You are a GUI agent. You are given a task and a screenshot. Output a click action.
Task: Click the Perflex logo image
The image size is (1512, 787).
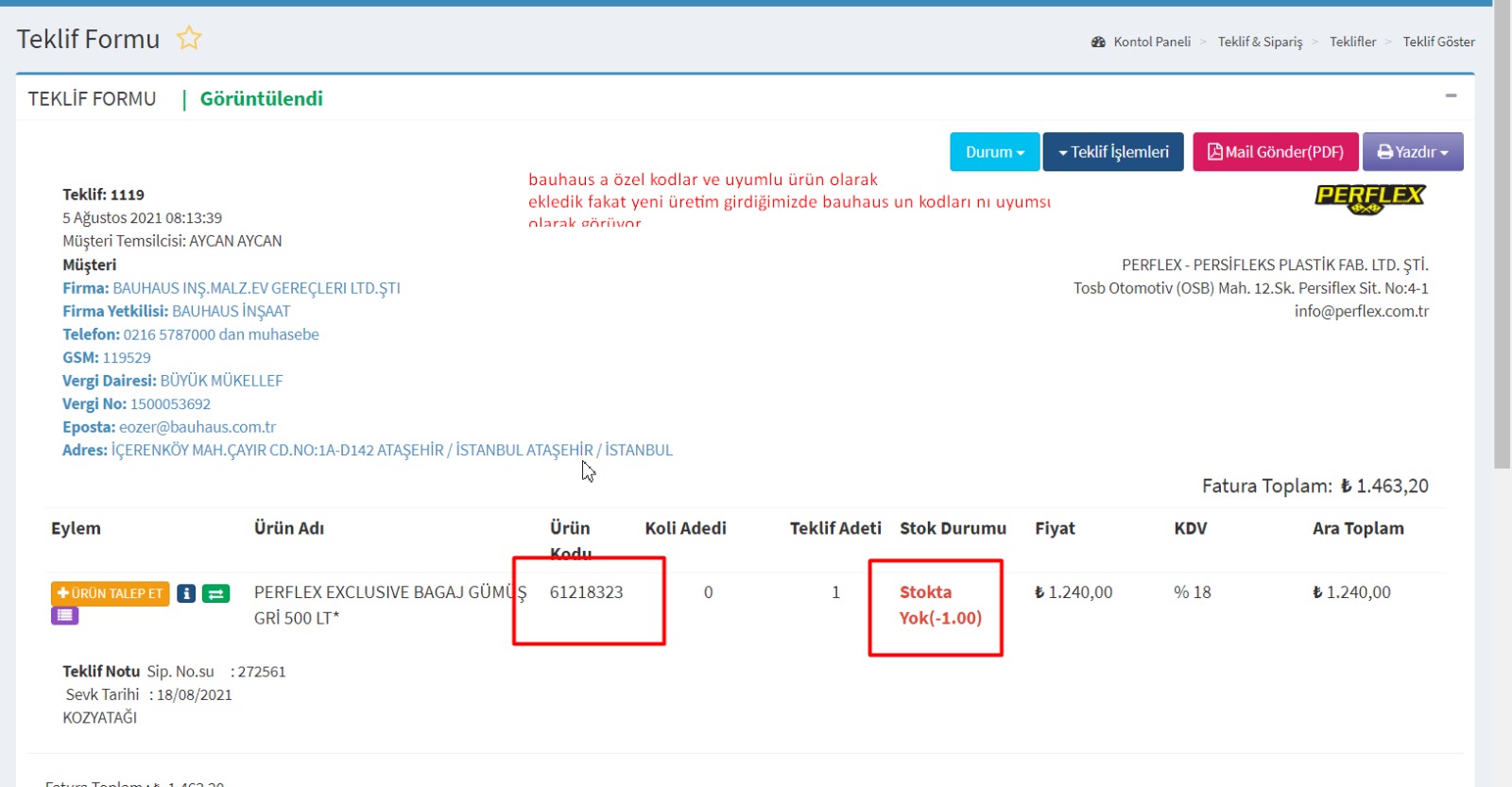1369,198
